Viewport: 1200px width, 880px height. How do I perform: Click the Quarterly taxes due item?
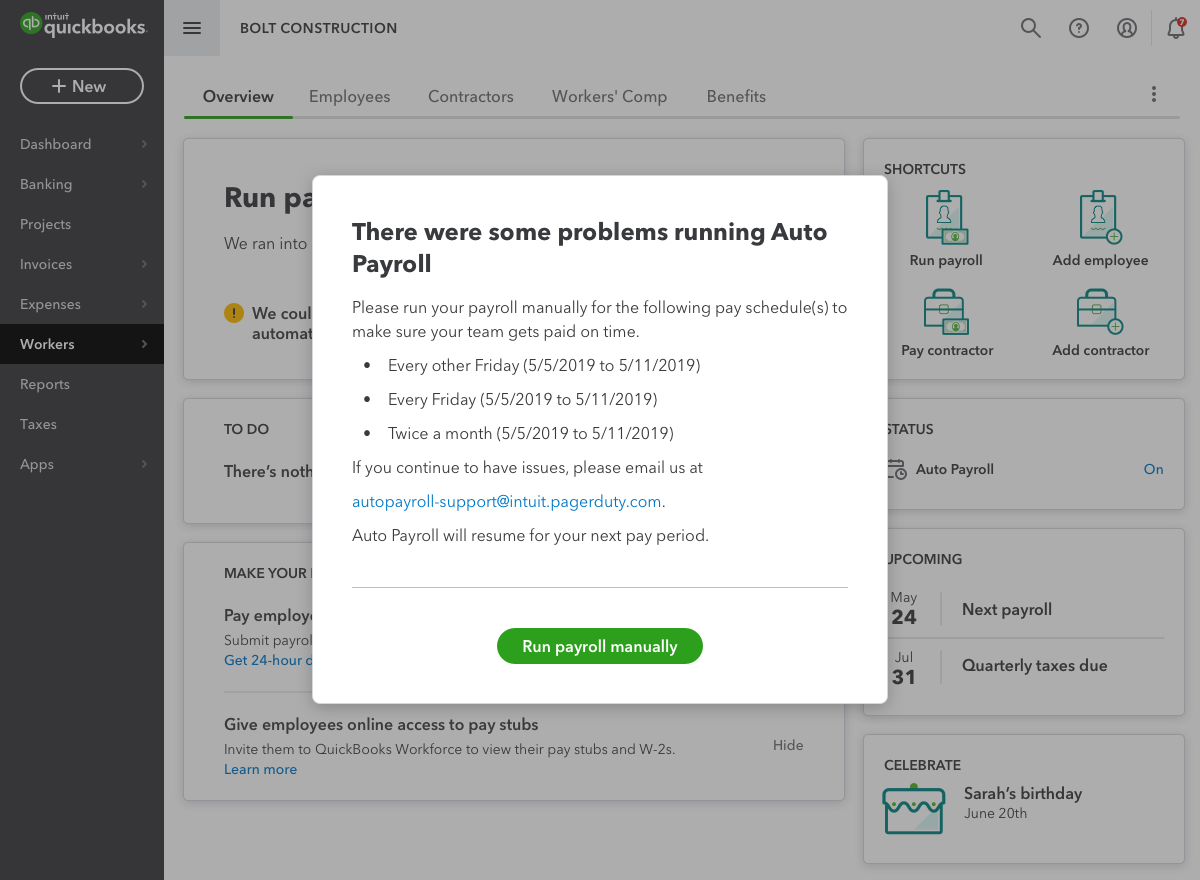click(1035, 665)
